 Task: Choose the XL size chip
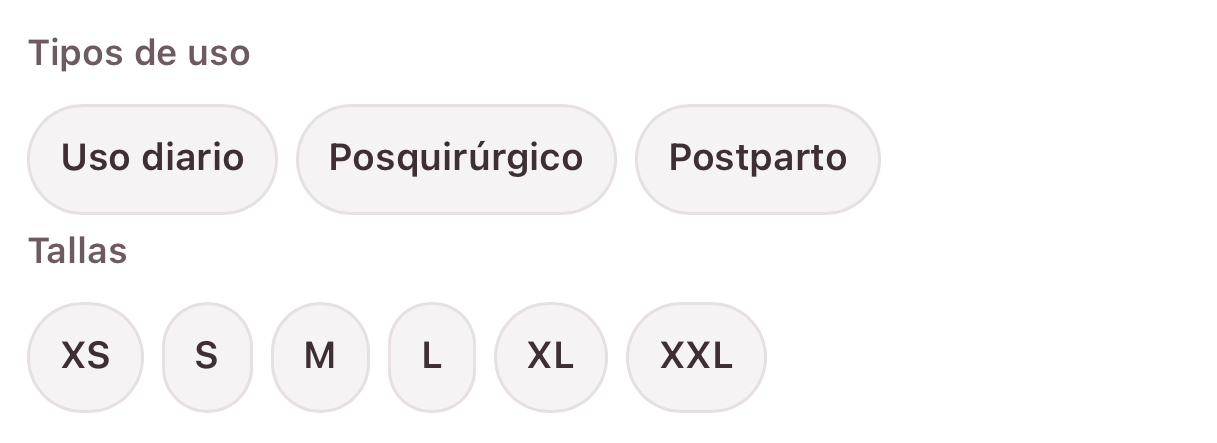pyautogui.click(x=550, y=356)
